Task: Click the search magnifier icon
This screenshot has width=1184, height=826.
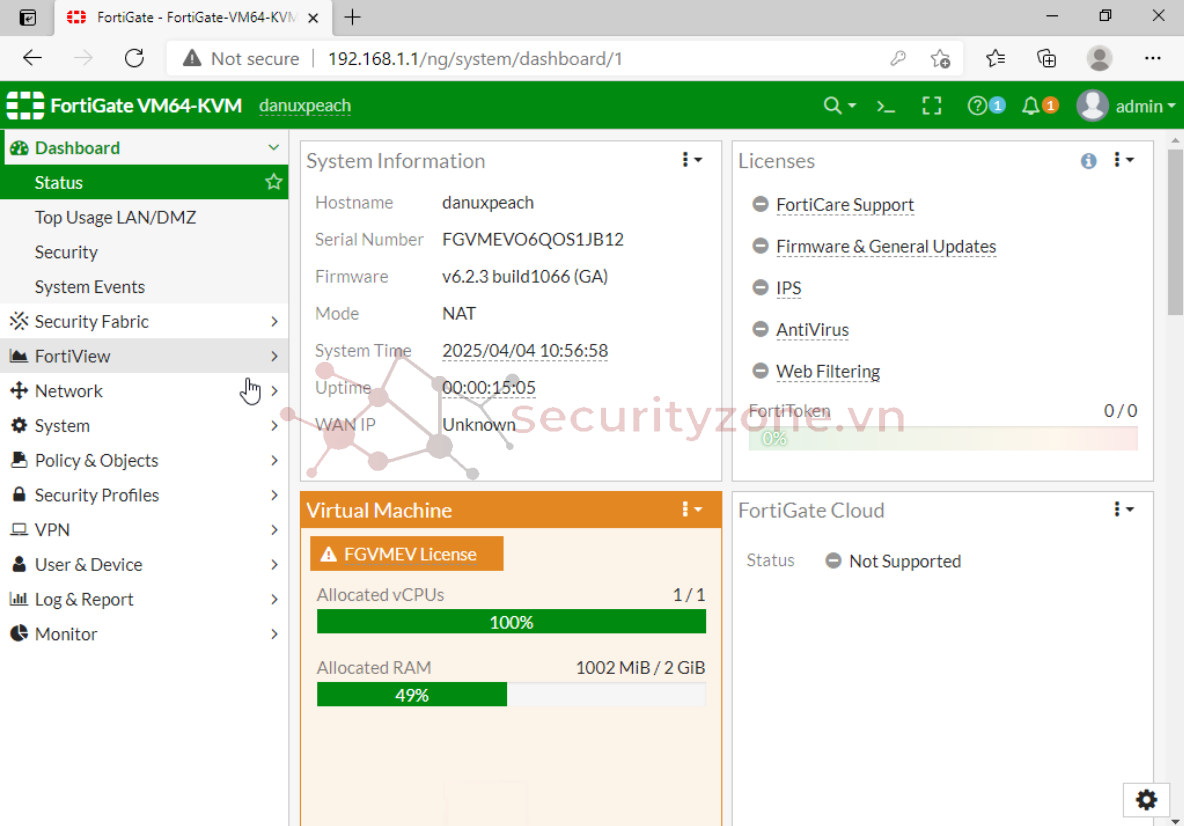Action: click(x=832, y=106)
